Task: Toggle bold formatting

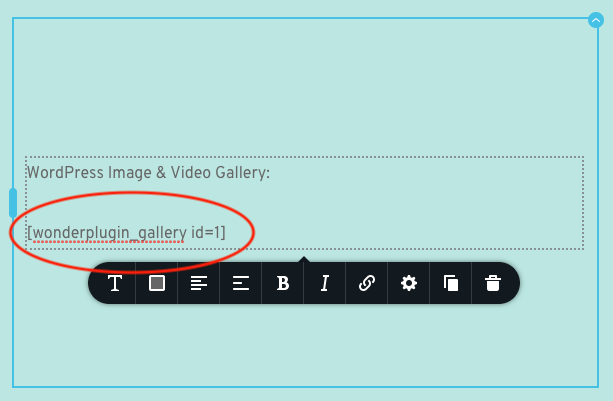Action: pos(283,283)
